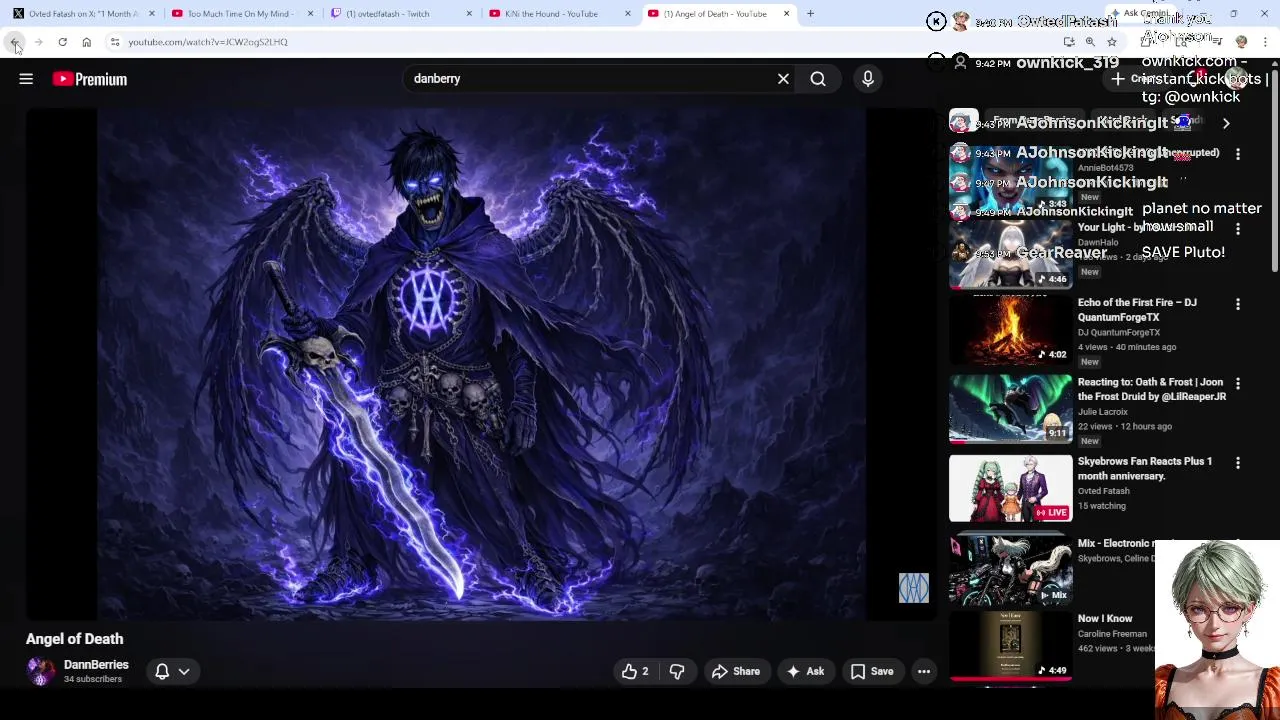Open more actions ellipsis below video
The image size is (1280, 720).
pos(924,672)
